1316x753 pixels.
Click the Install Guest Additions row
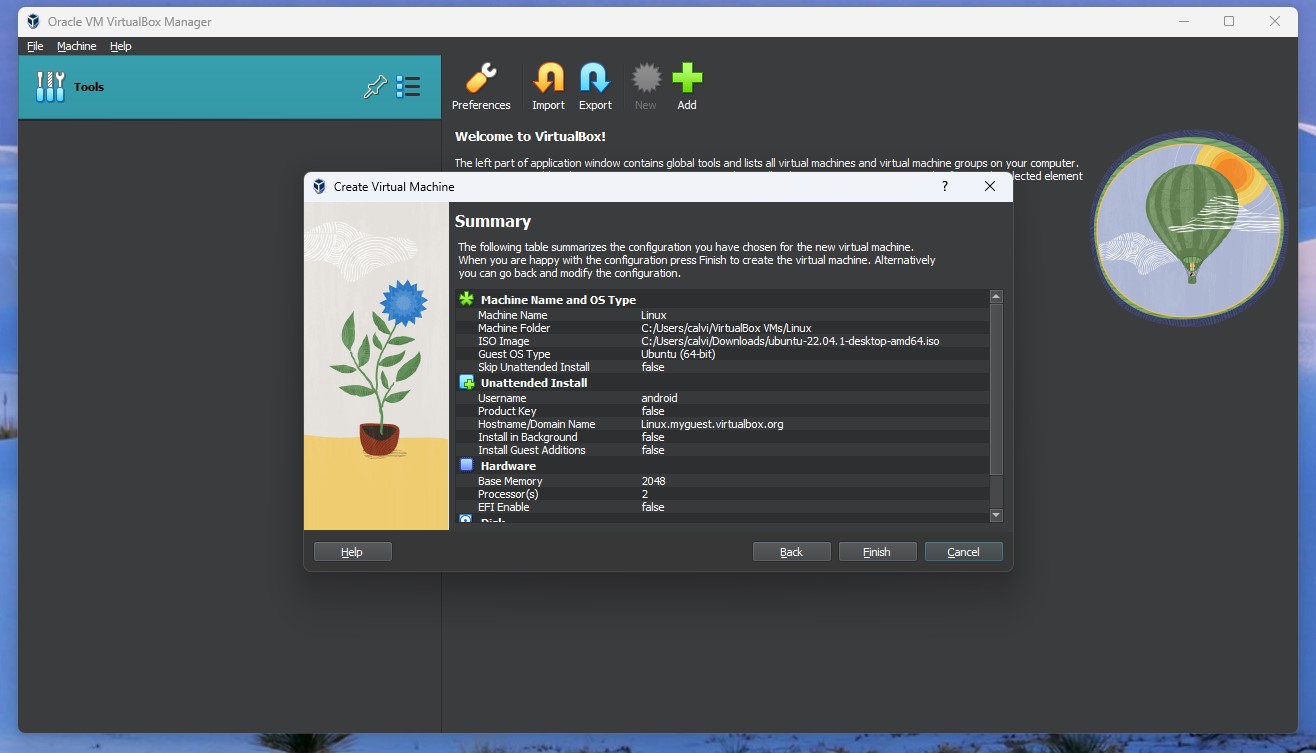click(x=722, y=450)
